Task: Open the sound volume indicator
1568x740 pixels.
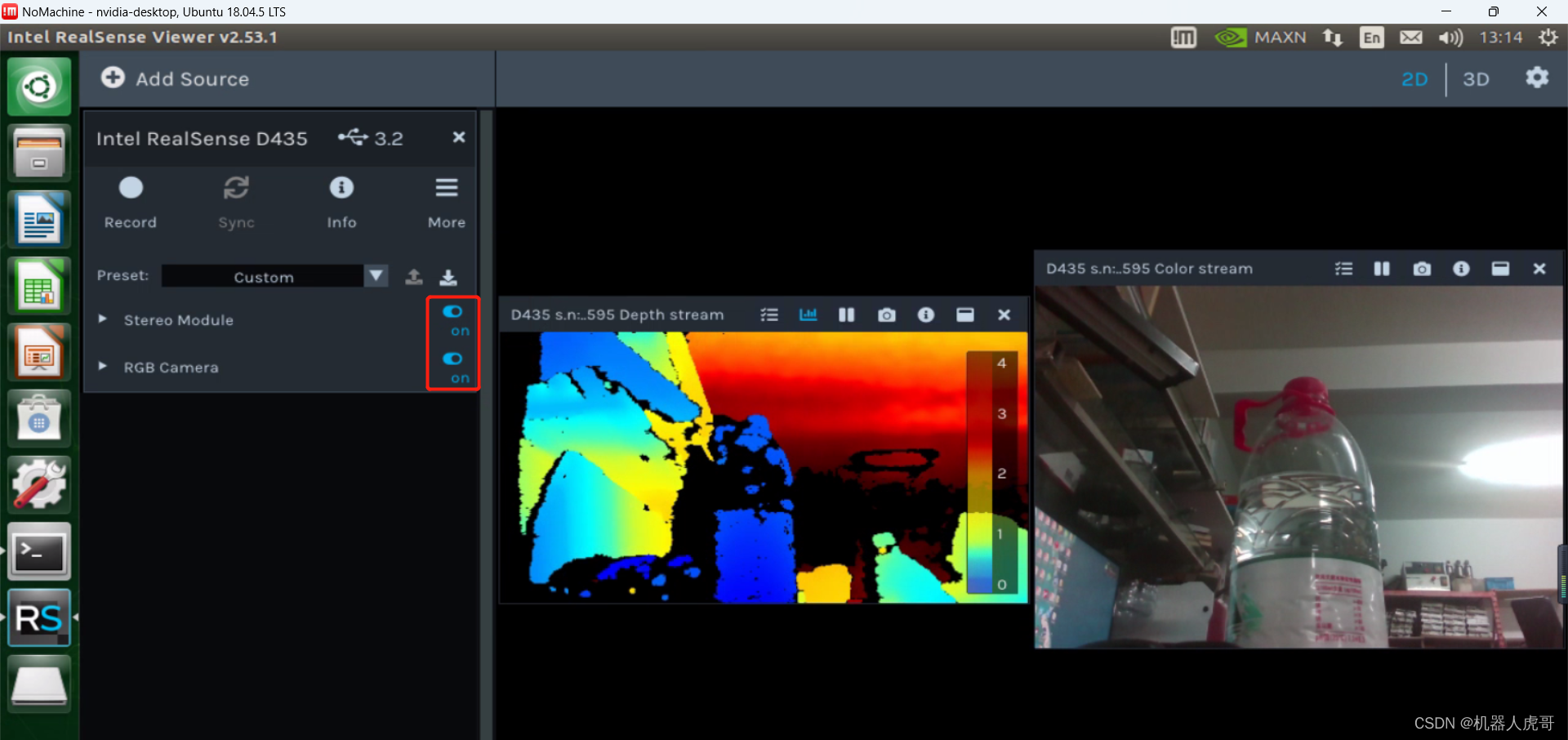Action: tap(1451, 37)
